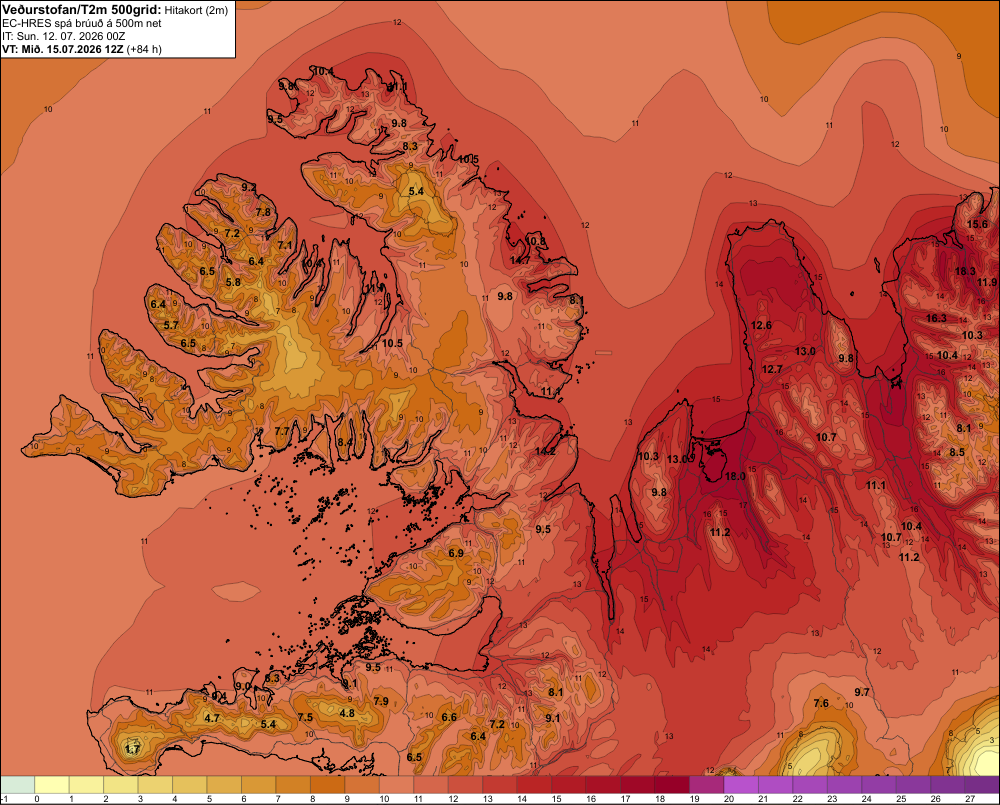Click the 7.5 temperature value on the map

coord(305,717)
